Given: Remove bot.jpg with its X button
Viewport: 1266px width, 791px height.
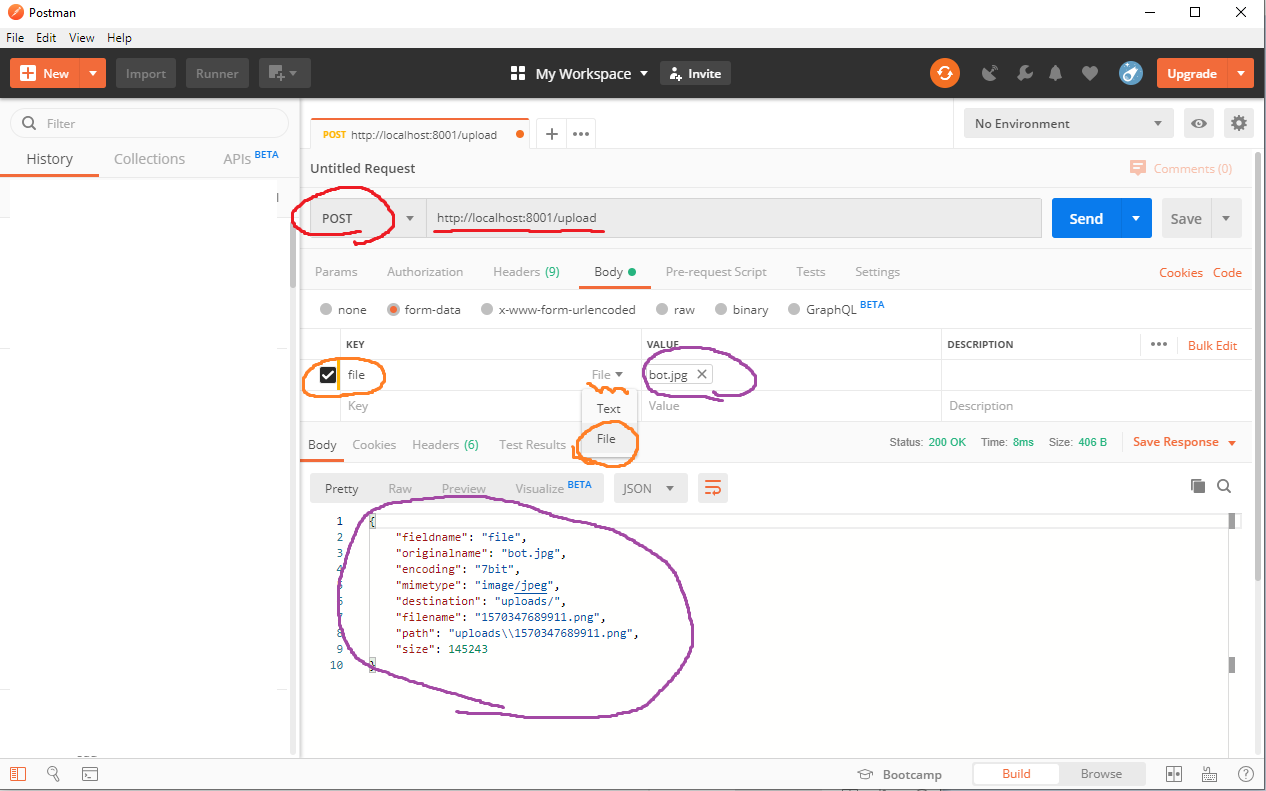Looking at the screenshot, I should point(703,373).
